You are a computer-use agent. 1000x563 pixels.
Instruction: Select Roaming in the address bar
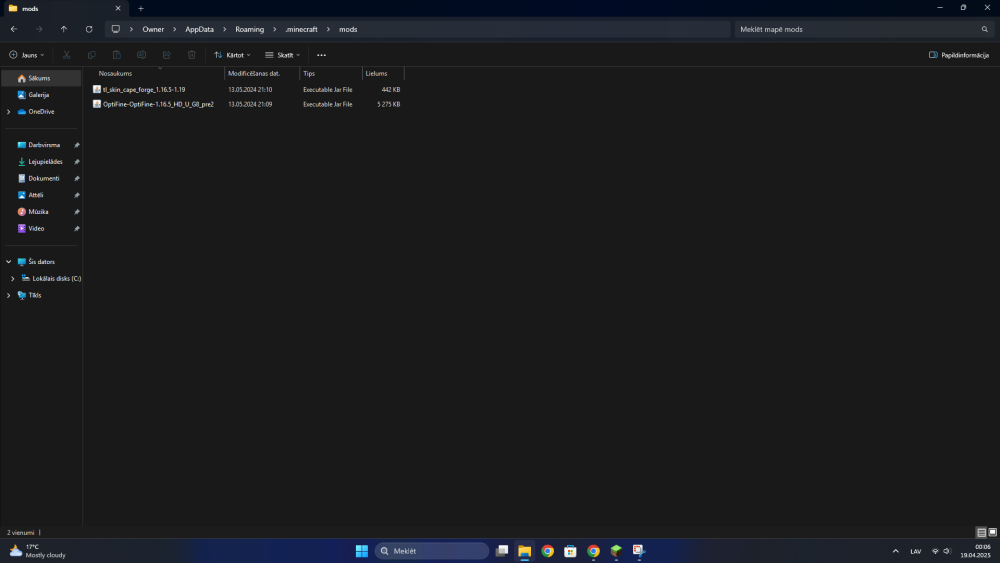(x=249, y=29)
